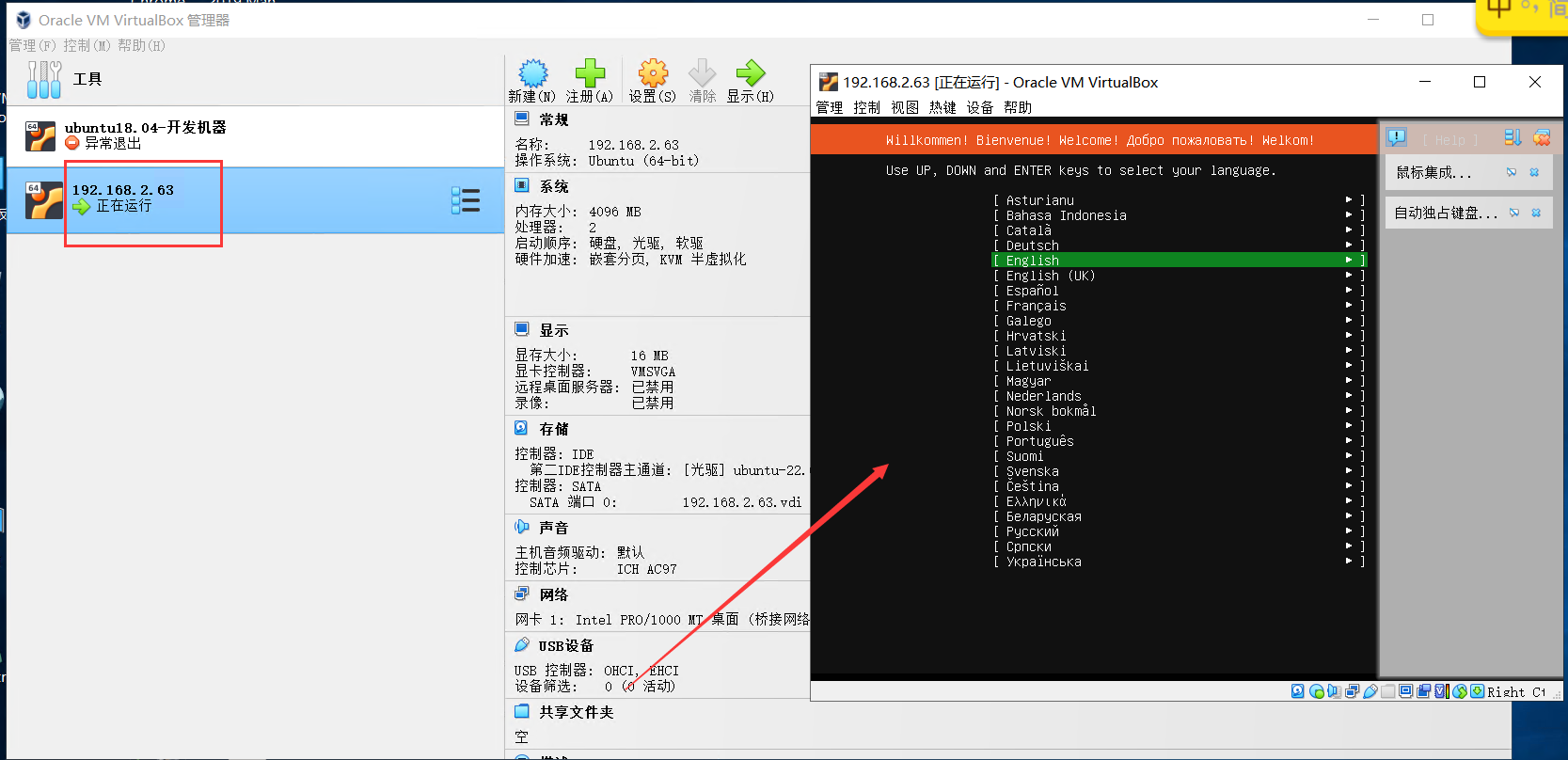1568x760 pixels.
Task: Open the 帮助 menu in the VM window
Action: [1018, 107]
